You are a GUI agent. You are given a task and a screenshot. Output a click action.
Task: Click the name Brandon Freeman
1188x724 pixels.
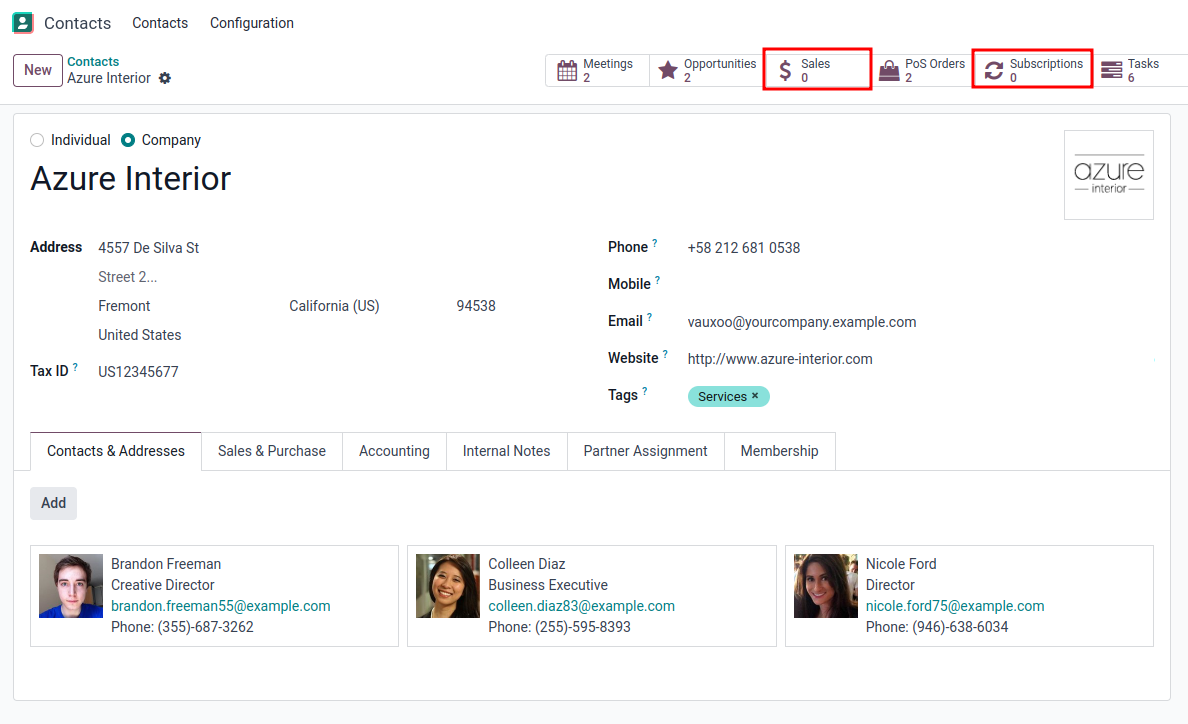click(166, 564)
